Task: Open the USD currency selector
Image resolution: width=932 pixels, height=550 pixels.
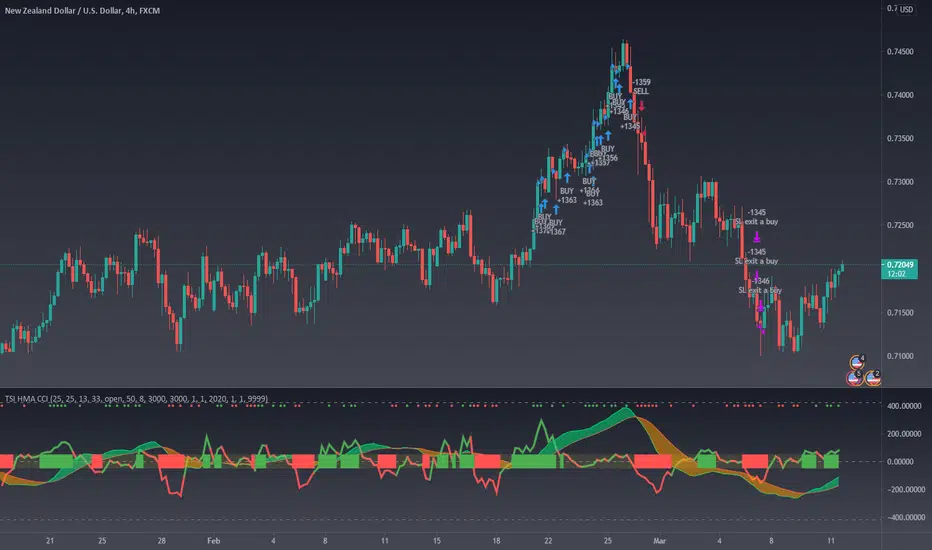Action: 906,10
